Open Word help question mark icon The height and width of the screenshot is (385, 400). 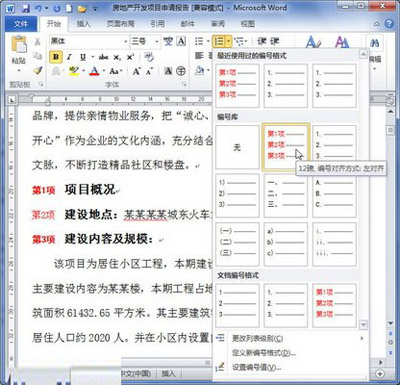point(389,24)
